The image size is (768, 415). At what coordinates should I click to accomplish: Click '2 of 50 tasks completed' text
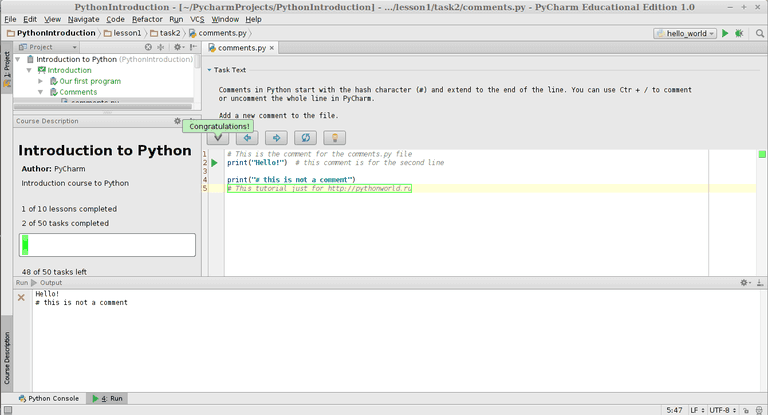coord(65,223)
